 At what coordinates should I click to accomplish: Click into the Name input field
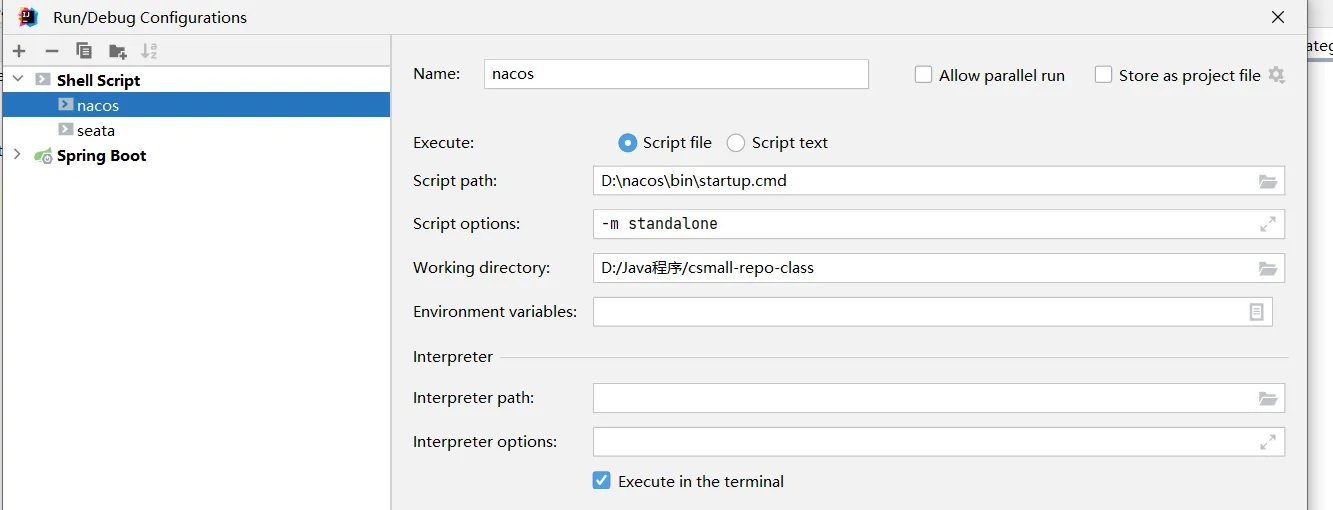coord(676,74)
